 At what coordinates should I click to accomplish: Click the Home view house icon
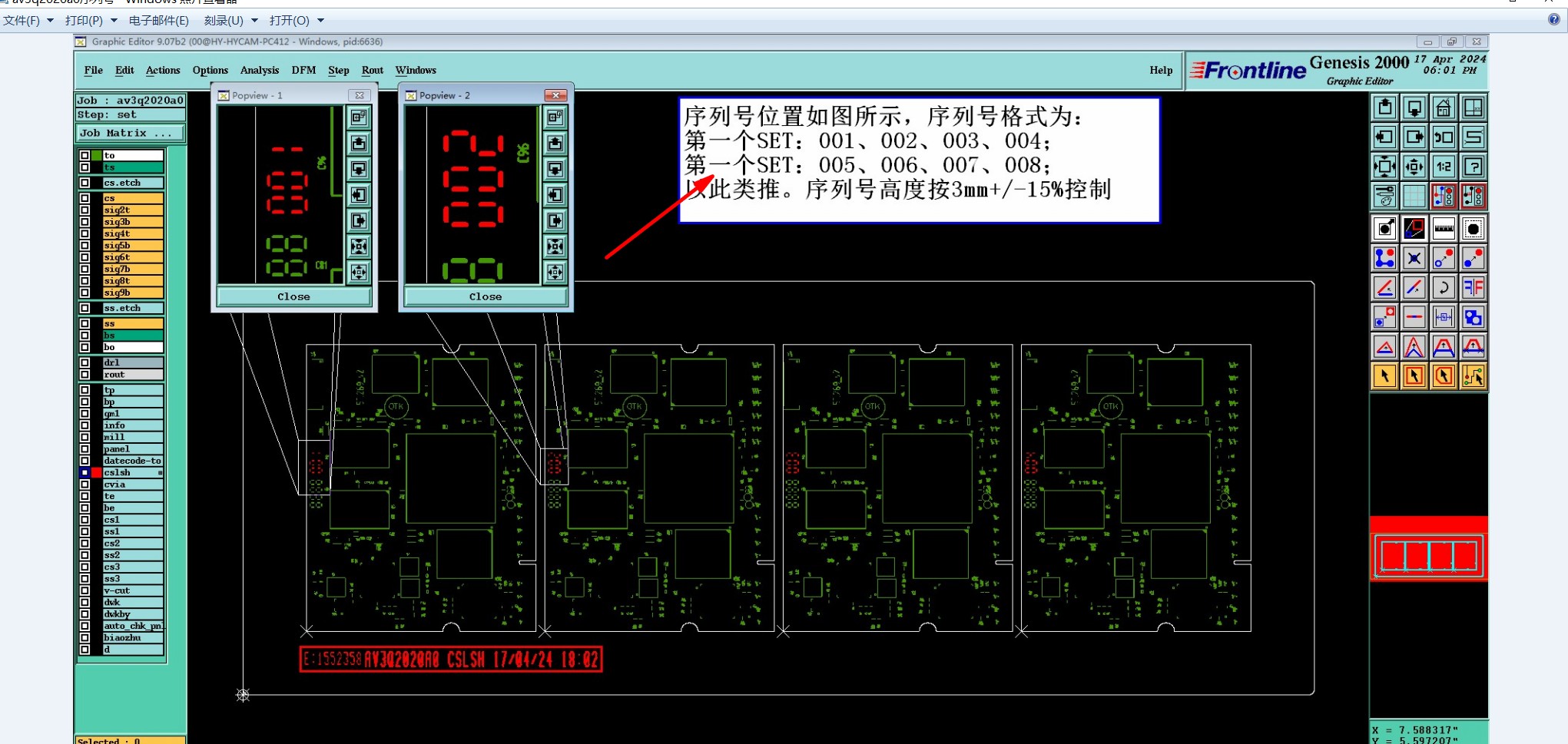click(x=1444, y=107)
